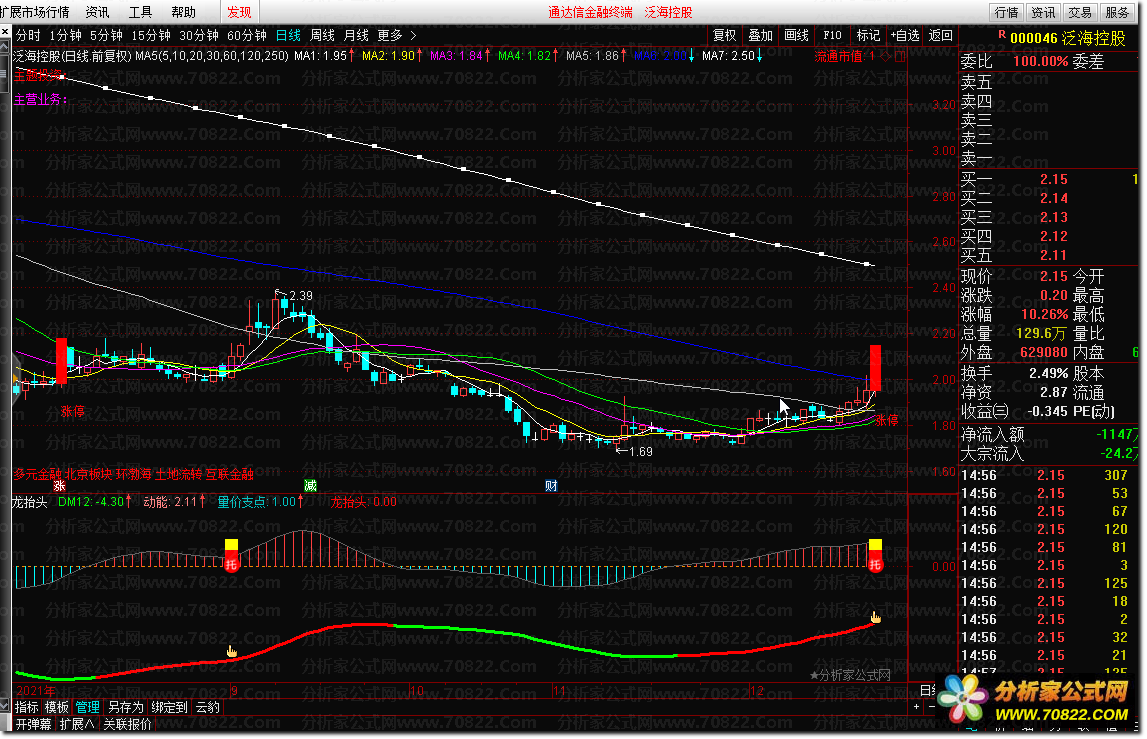Image resolution: width=1147 pixels, height=739 pixels.
Task: Expand the 更多 periods dropdown
Action: tap(397, 35)
